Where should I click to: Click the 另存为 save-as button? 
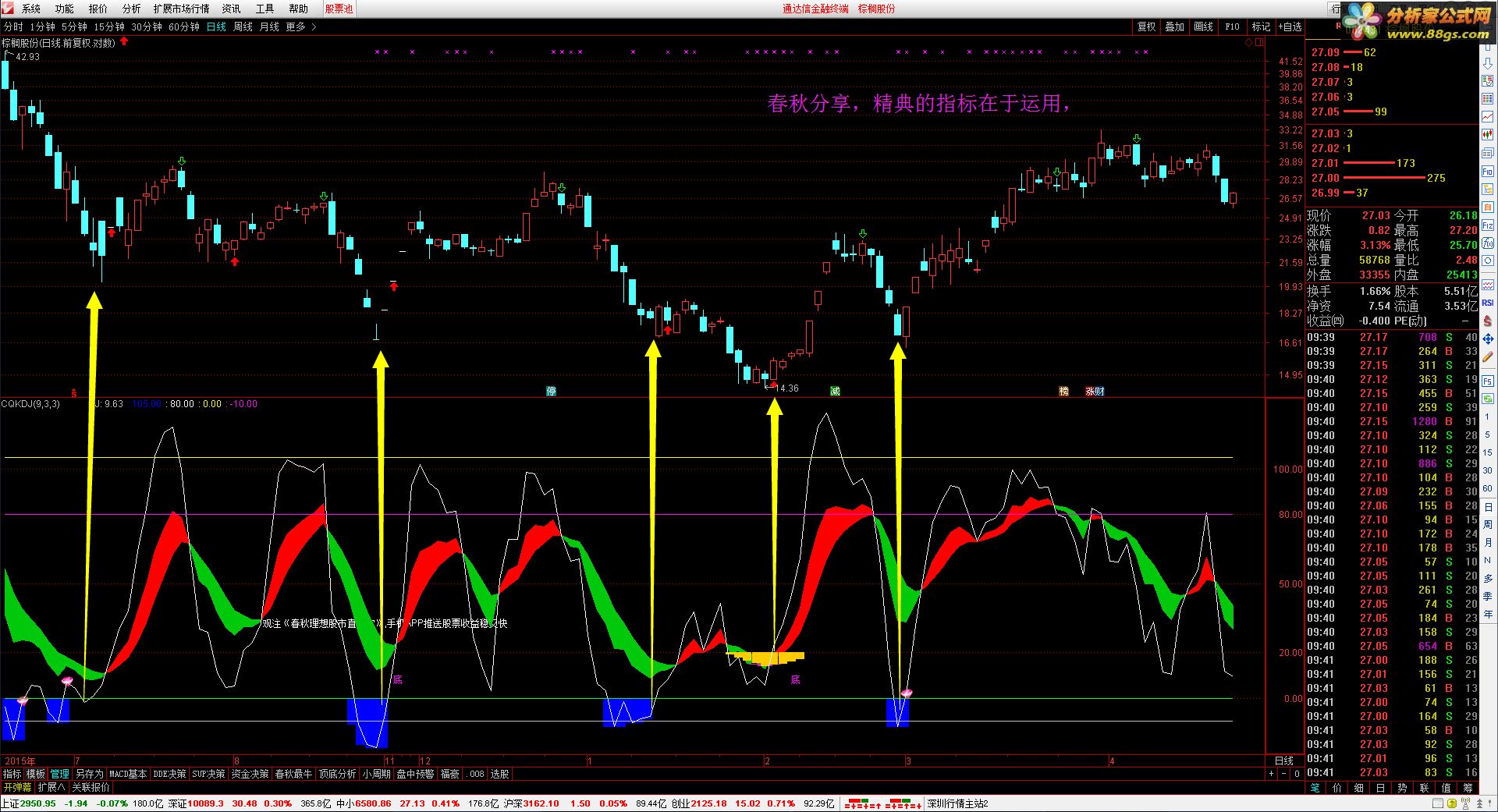pyautogui.click(x=89, y=774)
